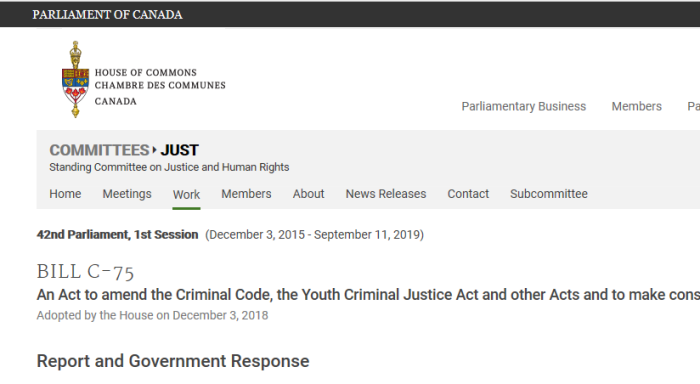This screenshot has width=700, height=384.
Task: Click the arrow between COMMITTEES and JUST
Action: (154, 150)
